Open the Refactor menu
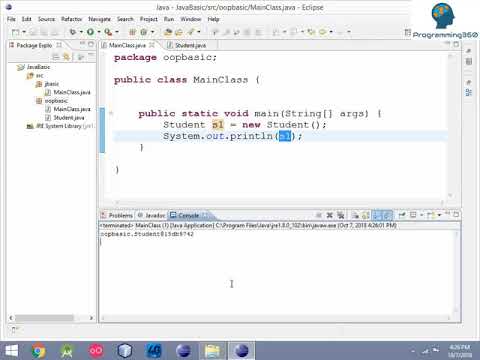 pos(71,19)
